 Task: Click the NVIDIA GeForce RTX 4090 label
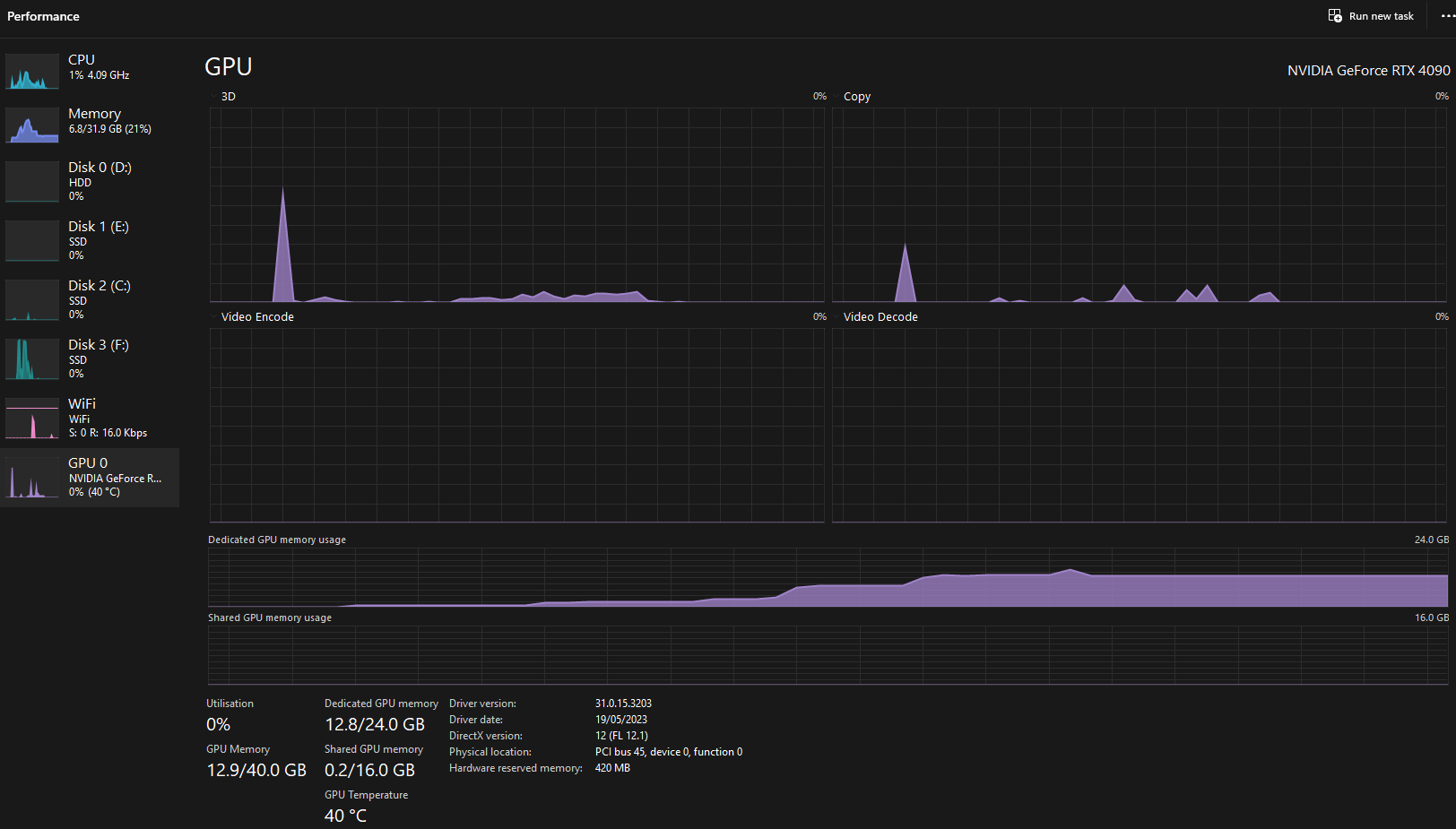pyautogui.click(x=1368, y=70)
